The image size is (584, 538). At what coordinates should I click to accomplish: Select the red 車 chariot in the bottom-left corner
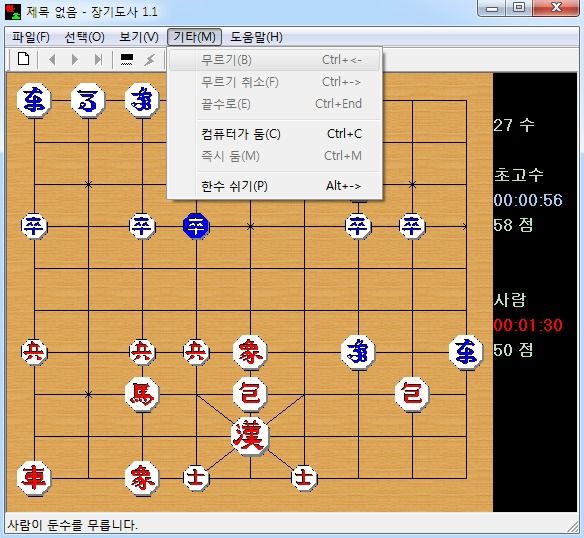point(34,478)
